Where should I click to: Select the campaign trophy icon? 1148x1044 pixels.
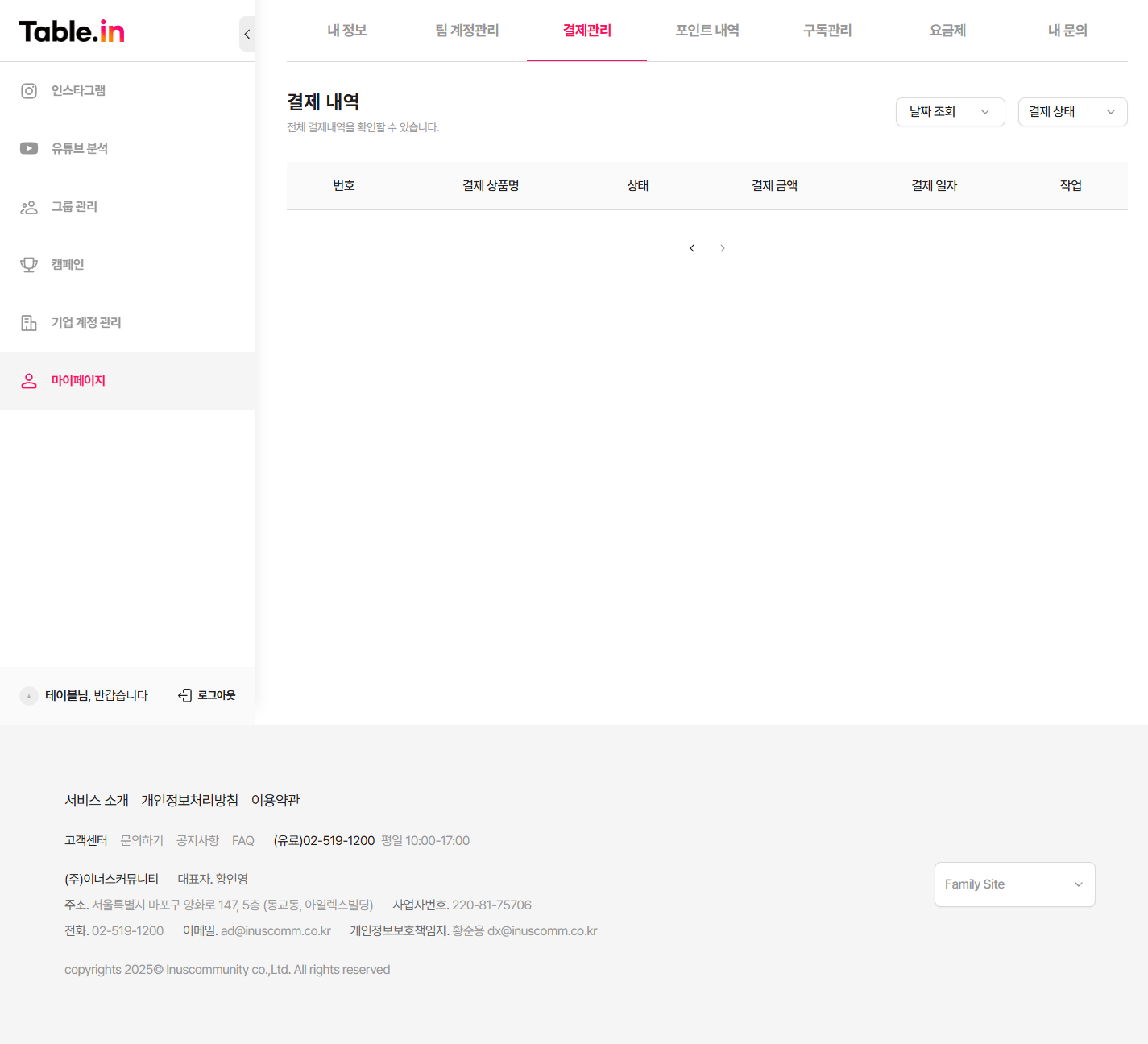click(x=29, y=265)
